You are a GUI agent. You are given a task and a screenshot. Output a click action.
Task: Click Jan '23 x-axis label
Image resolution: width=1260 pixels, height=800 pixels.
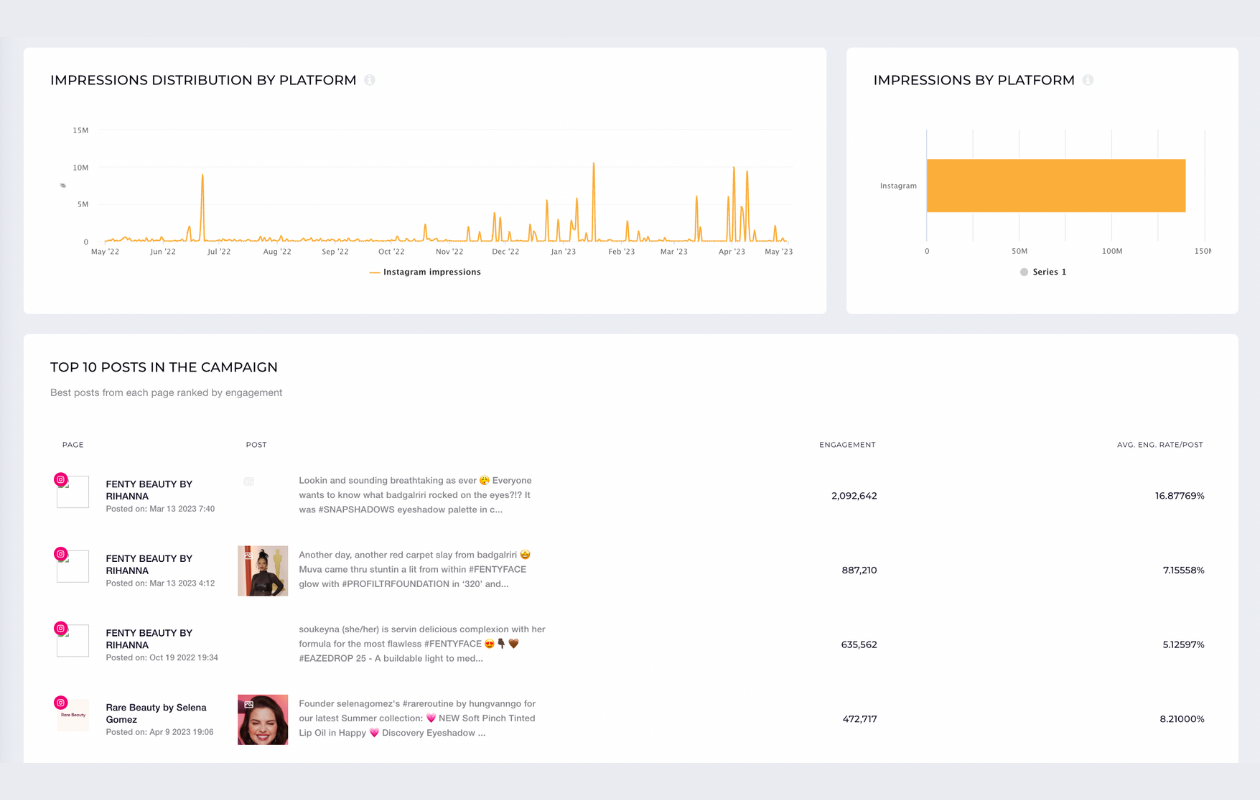[x=563, y=252]
